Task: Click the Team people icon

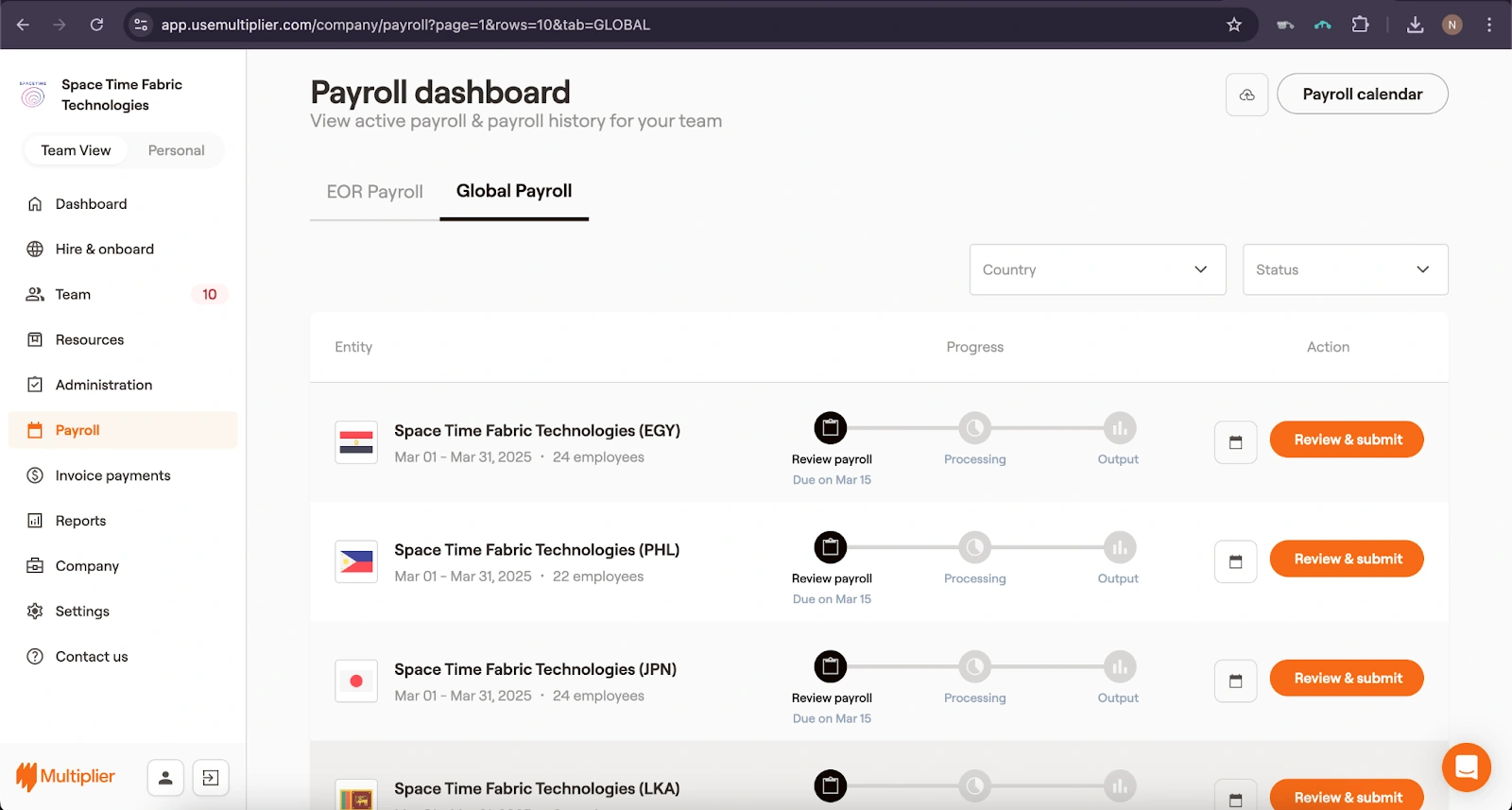Action: tap(35, 295)
